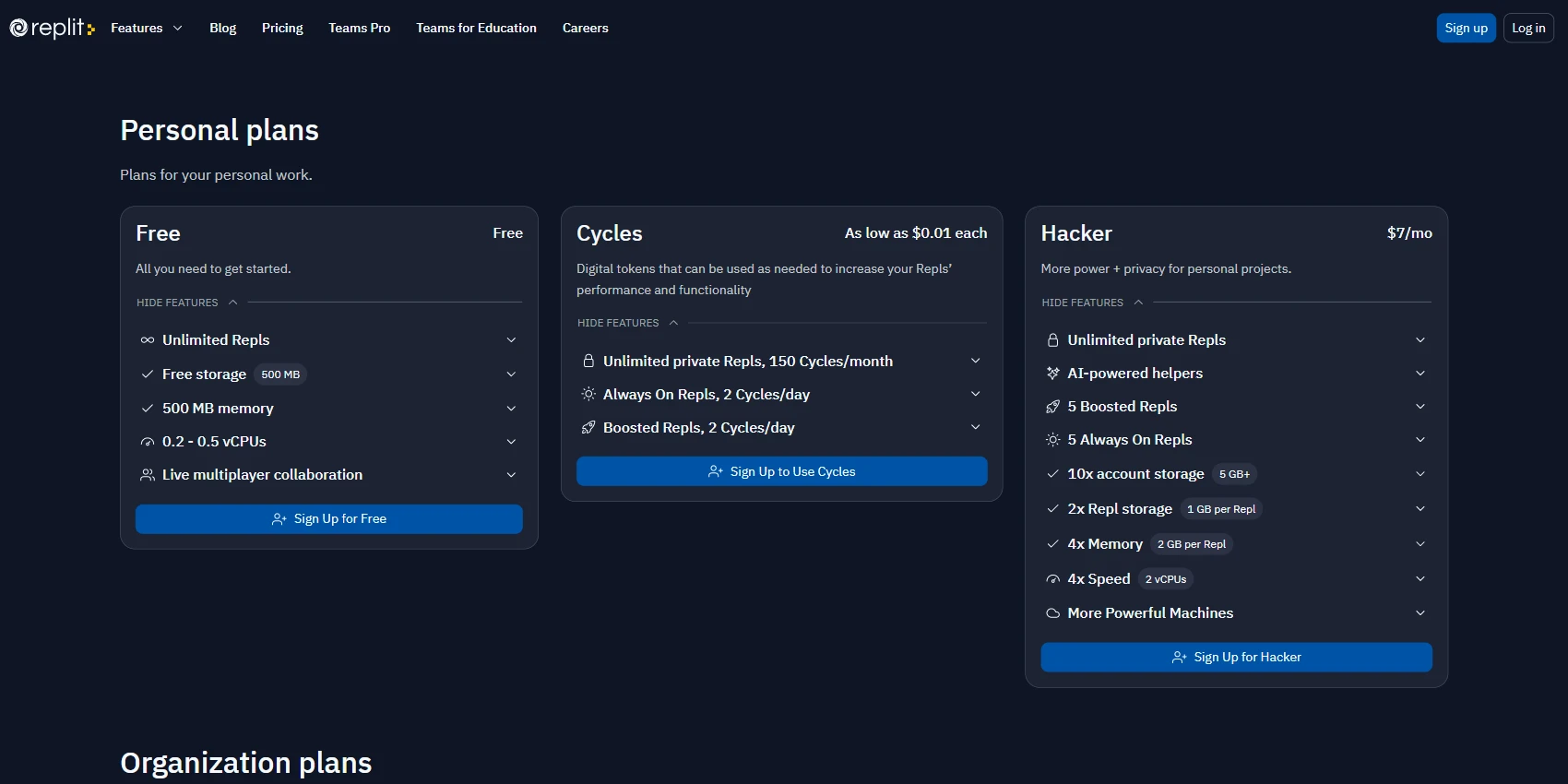Expand the Hacker Unlimited private Repls chevron
Viewport: 1568px width, 784px height.
1420,340
